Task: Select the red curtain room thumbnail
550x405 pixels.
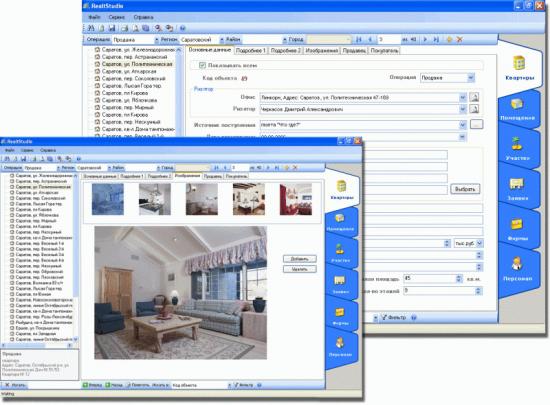Action: [x=296, y=199]
